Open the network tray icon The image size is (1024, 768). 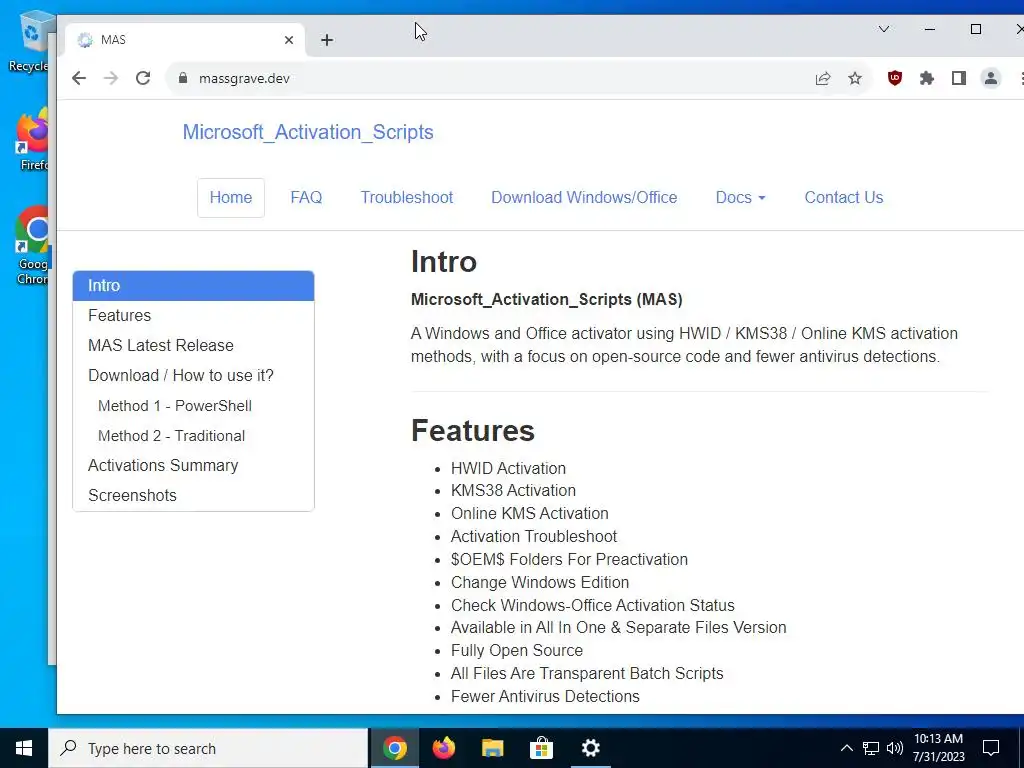point(871,748)
